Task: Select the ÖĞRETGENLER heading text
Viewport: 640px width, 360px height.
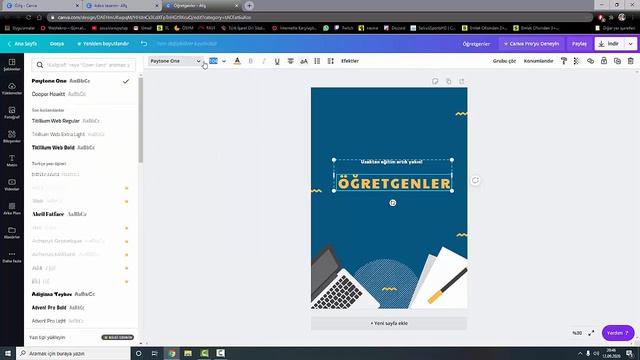Action: coord(394,183)
